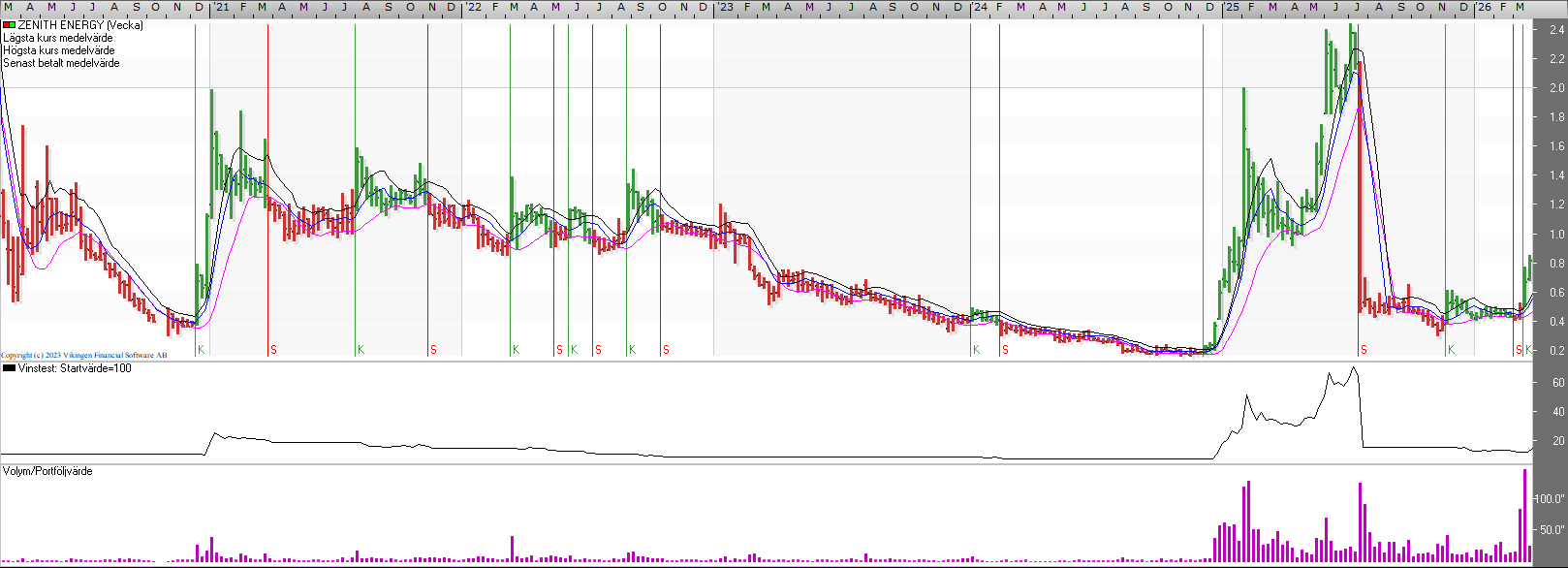Viewport: 1568px width, 568px height.
Task: Click the Volym/Portföljvärde panel label
Action: [x=47, y=471]
